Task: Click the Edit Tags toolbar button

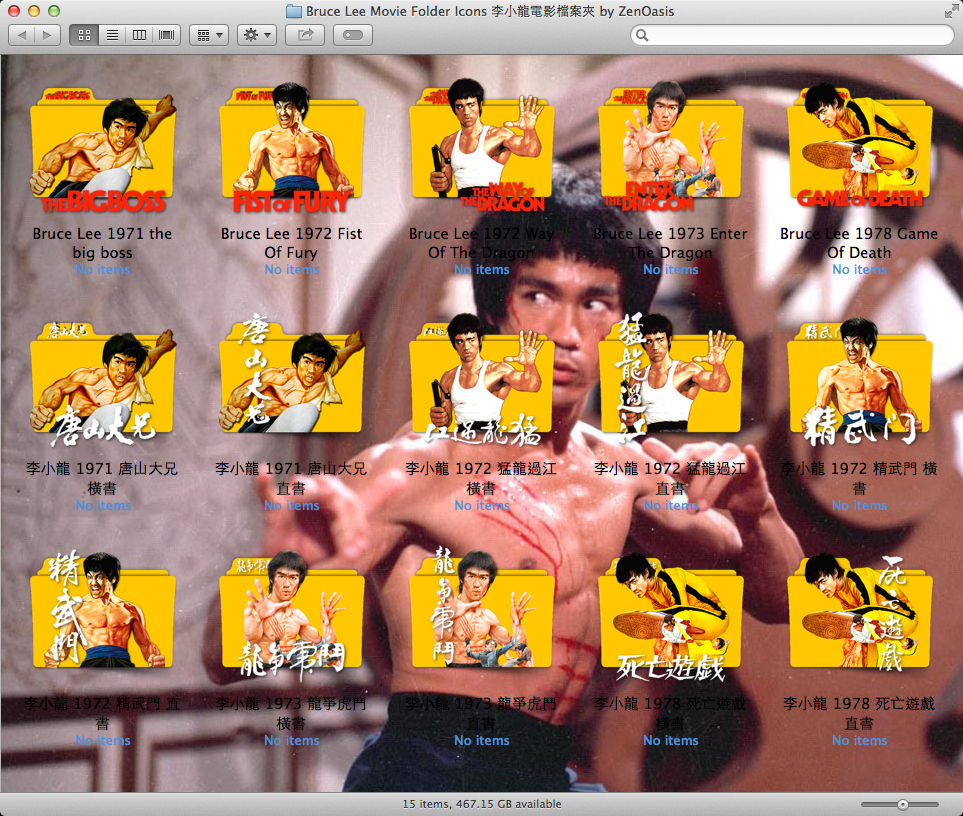Action: (353, 35)
